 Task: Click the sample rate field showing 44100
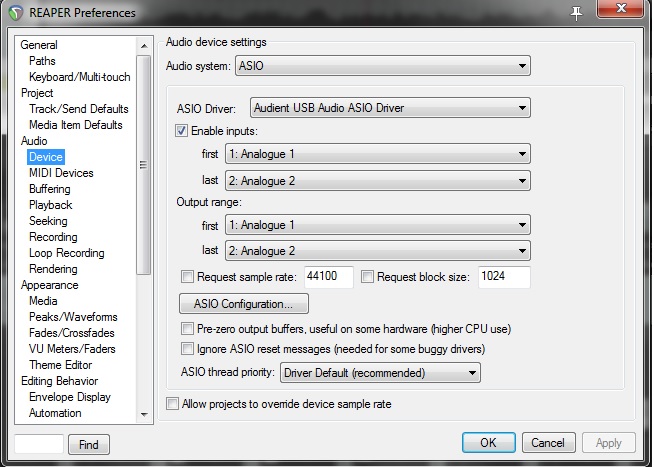(329, 277)
